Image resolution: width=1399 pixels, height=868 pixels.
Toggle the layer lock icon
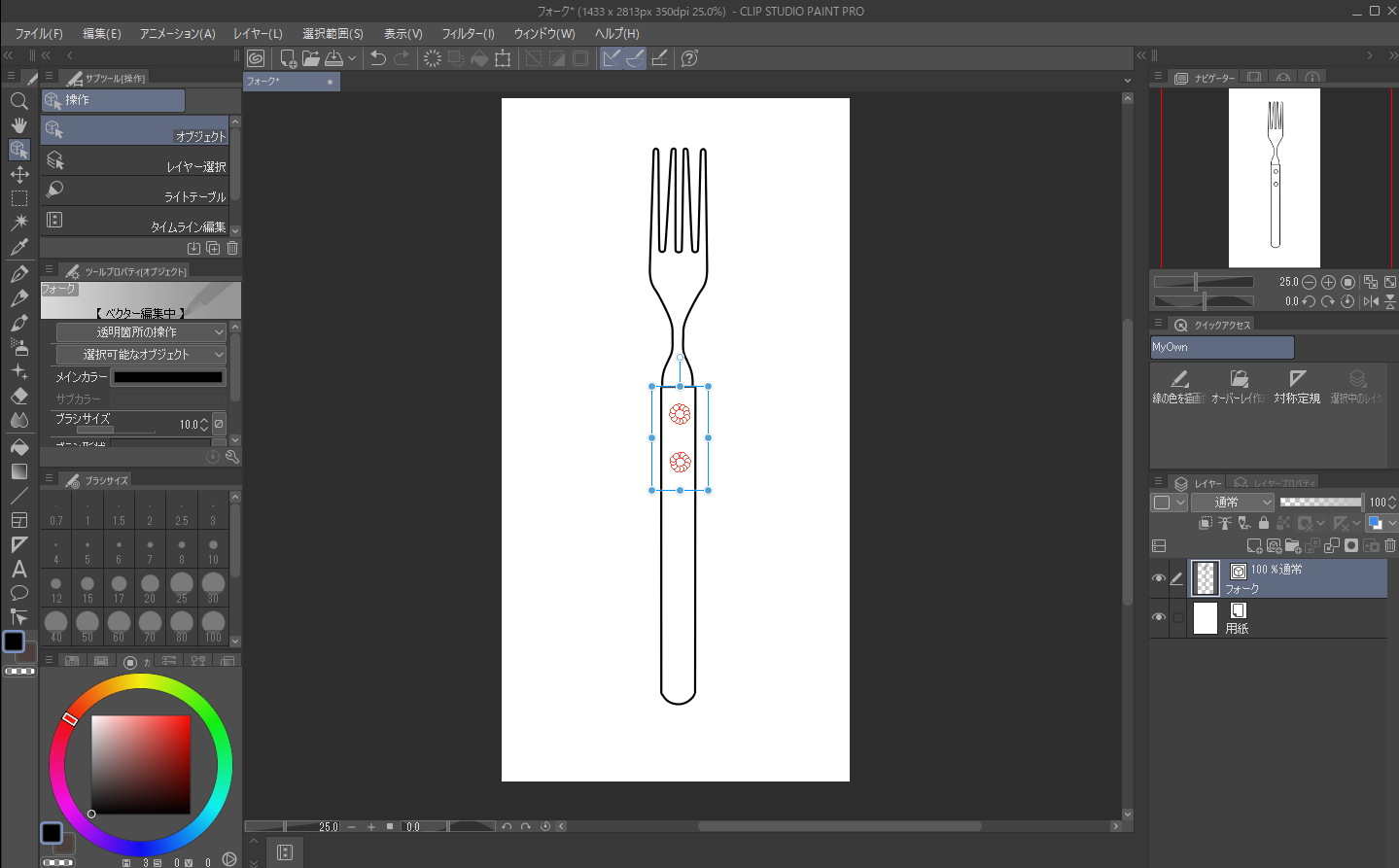click(1264, 523)
